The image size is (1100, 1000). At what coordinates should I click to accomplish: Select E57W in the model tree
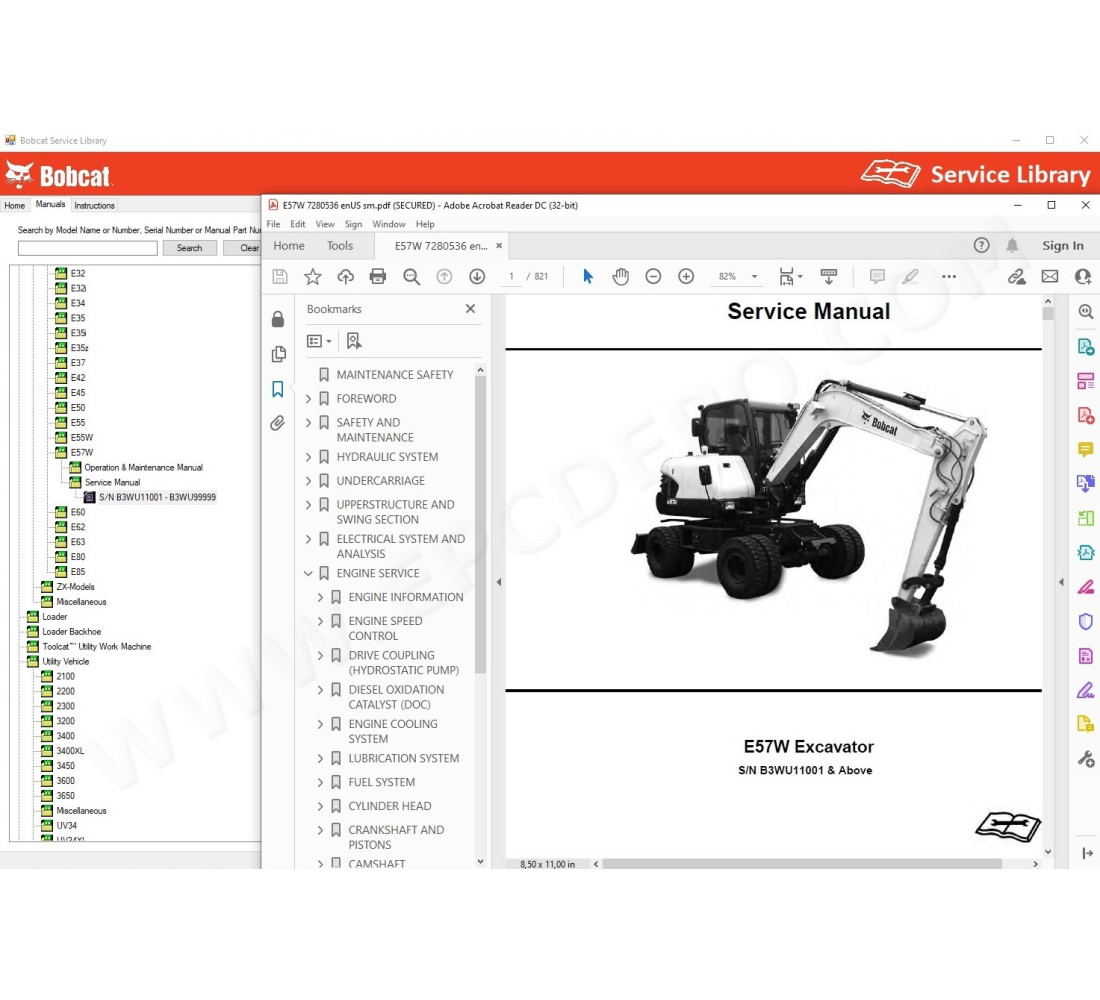pos(81,453)
